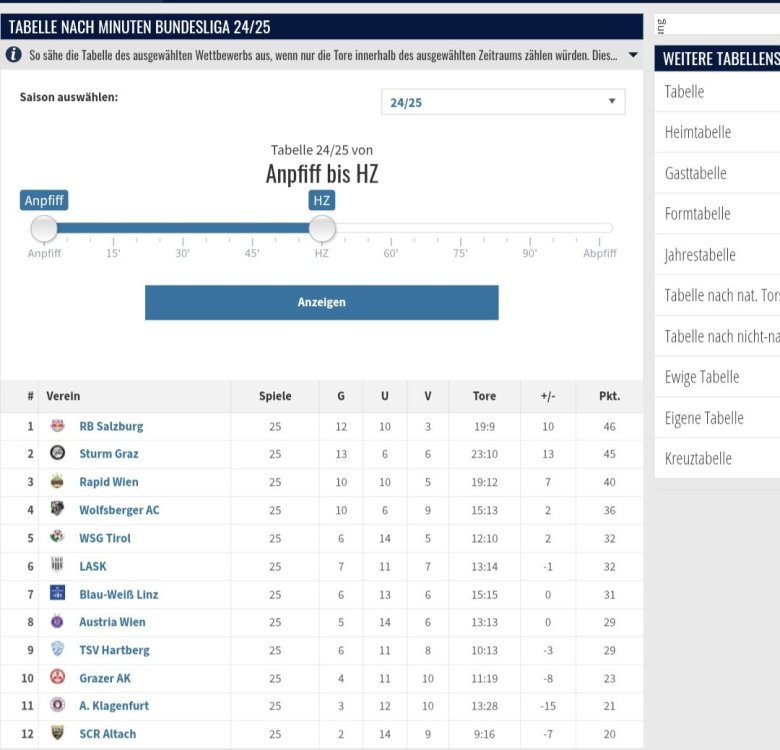This screenshot has width=780, height=750.
Task: Click the Wolfsberger AC club crest
Action: click(x=58, y=510)
